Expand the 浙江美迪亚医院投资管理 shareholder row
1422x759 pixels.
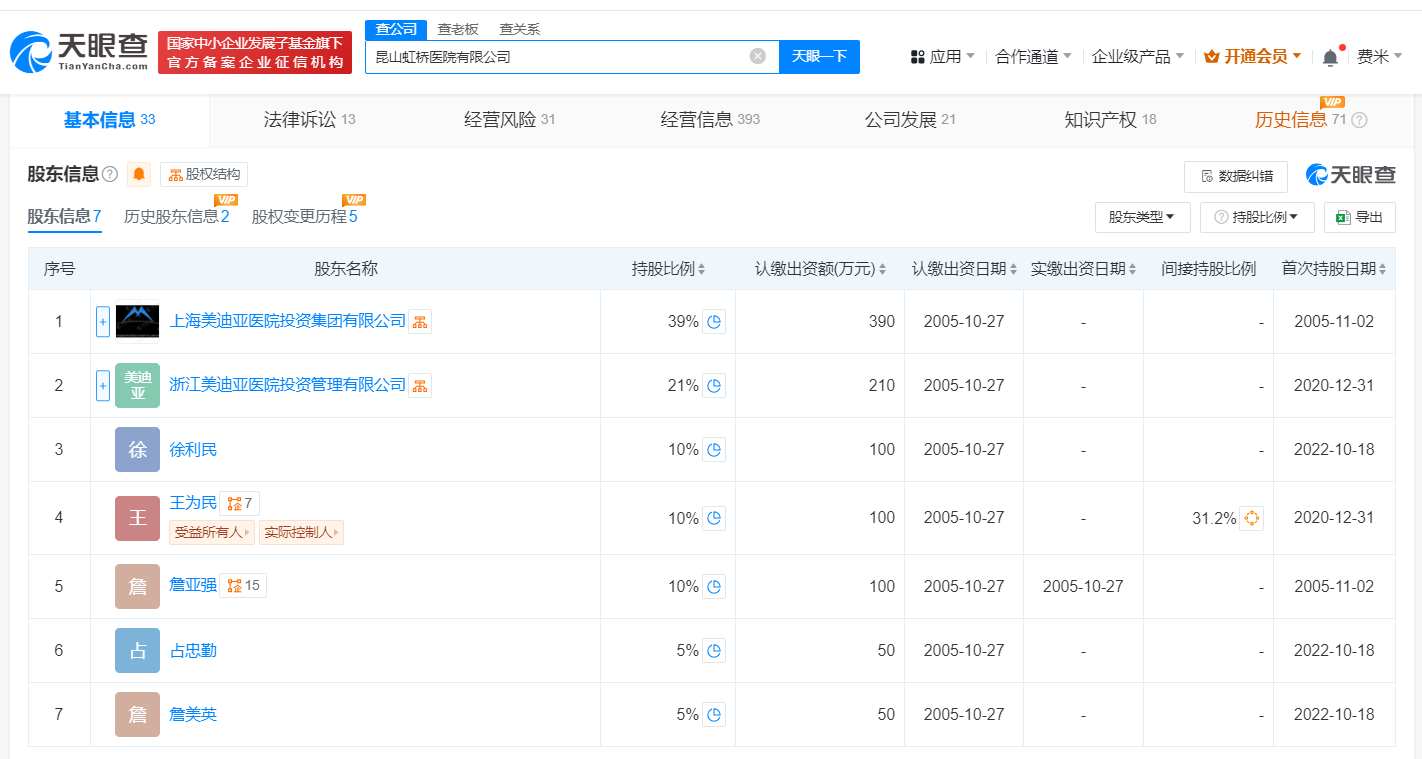click(x=102, y=386)
